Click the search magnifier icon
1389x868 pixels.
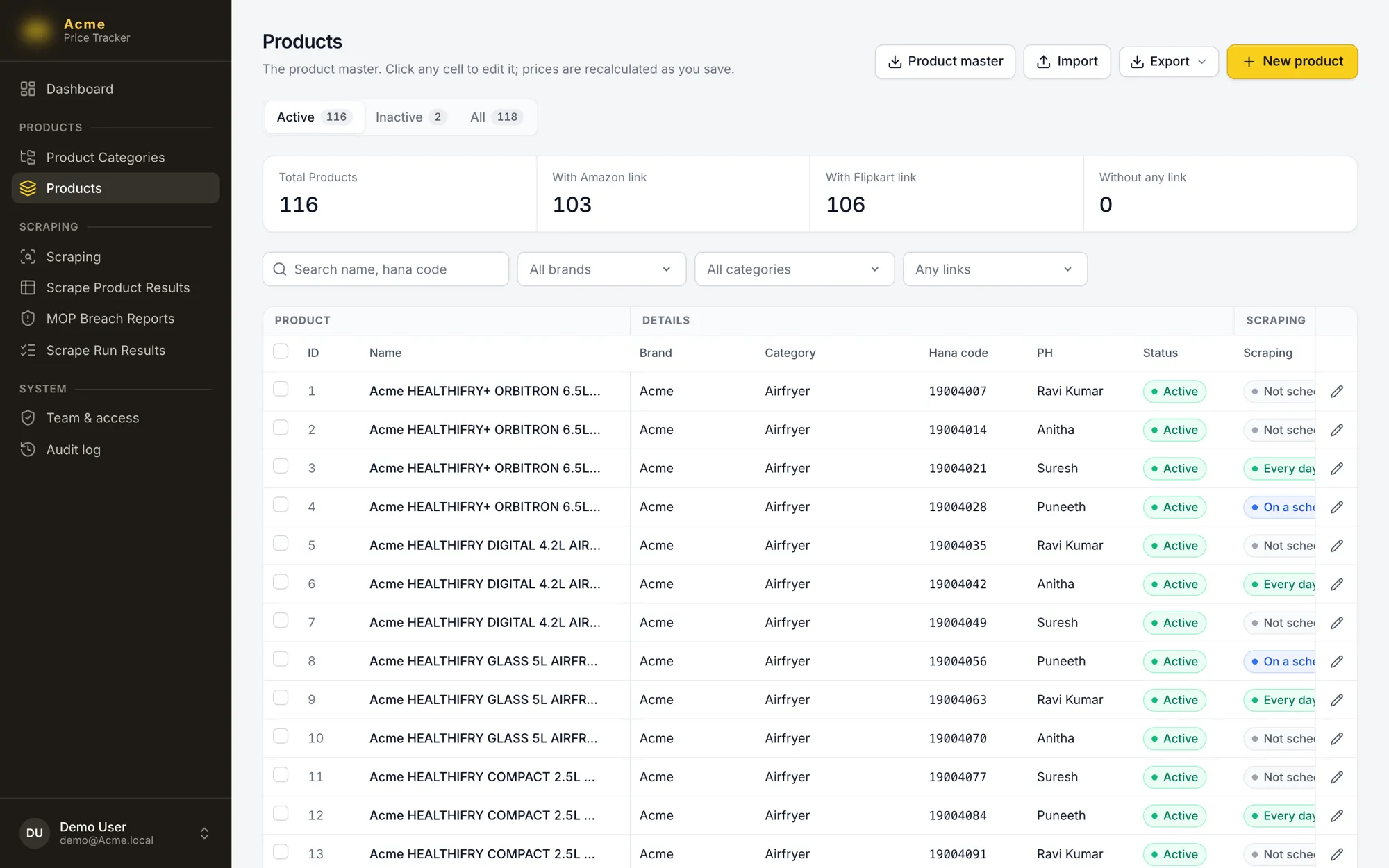280,269
